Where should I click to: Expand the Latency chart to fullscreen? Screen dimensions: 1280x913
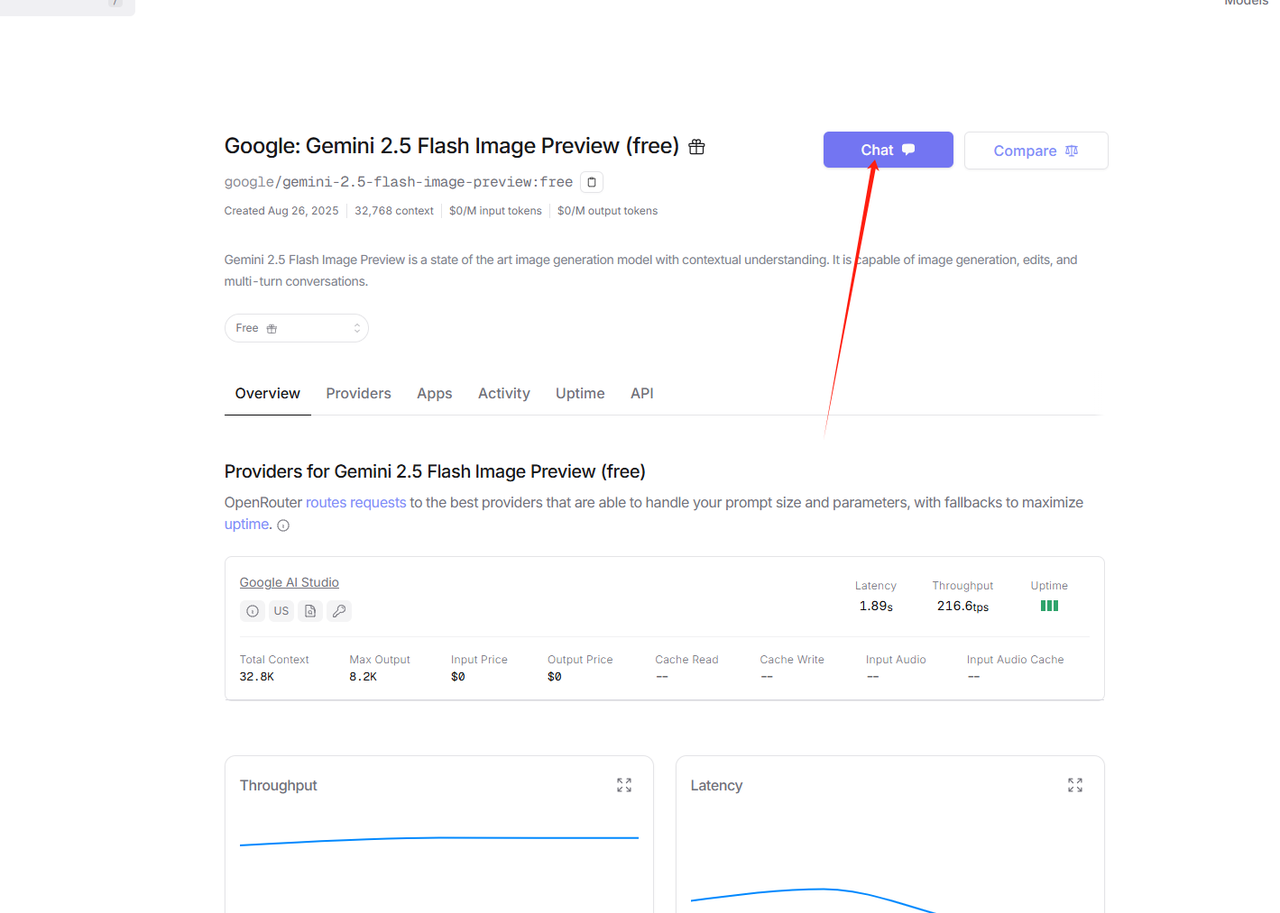[x=1075, y=785]
